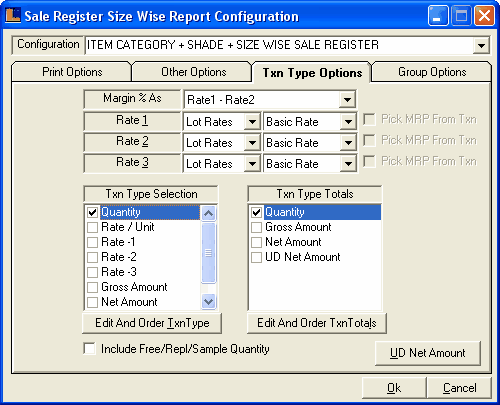Viewport: 500px width, 405px height.
Task: Check Rate / Unit in Txn Type Selection
Action: (x=92, y=228)
